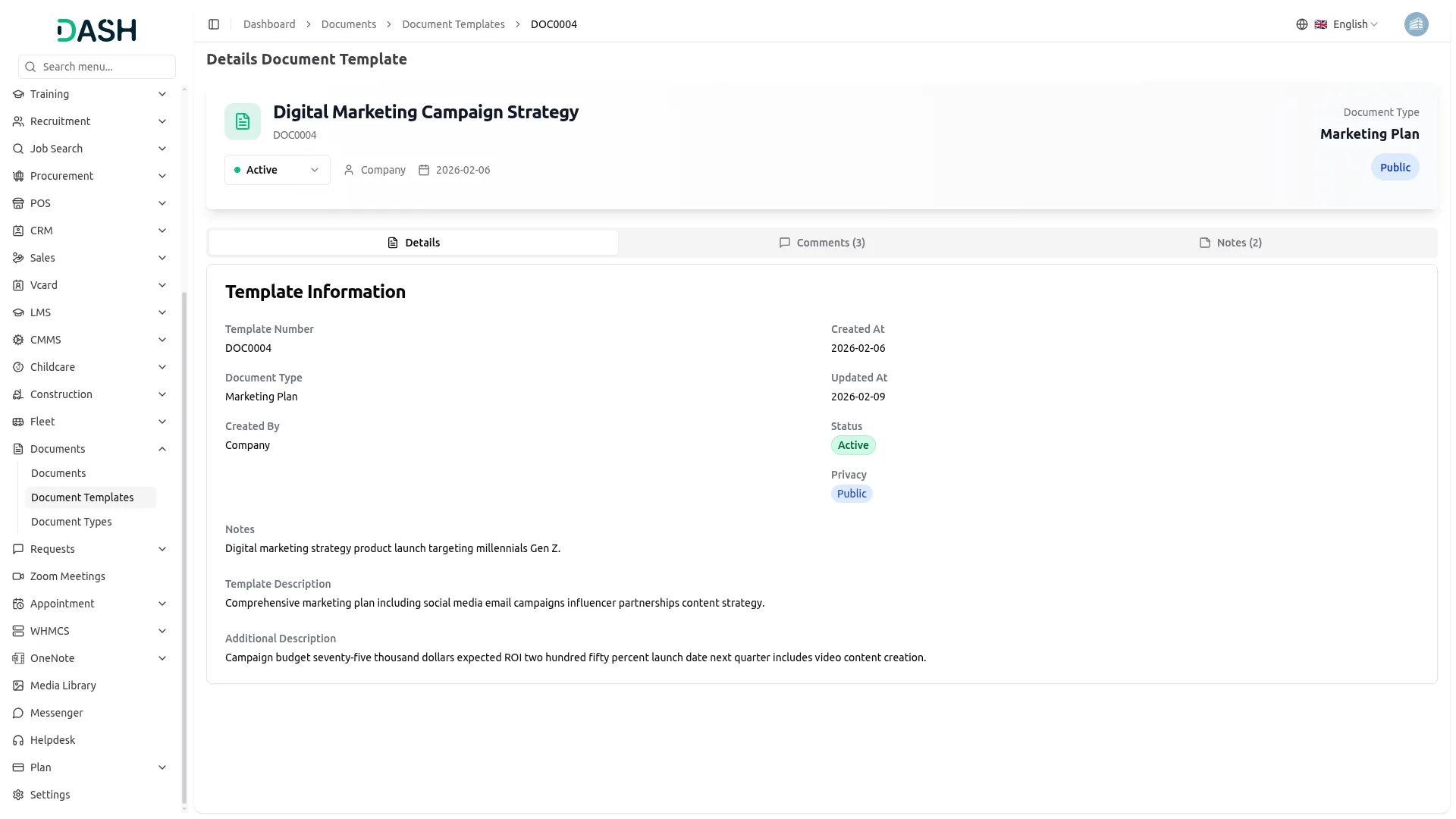Image resolution: width=1456 pixels, height=819 pixels.
Task: Click the Active status badge under Status
Action: [x=853, y=445]
